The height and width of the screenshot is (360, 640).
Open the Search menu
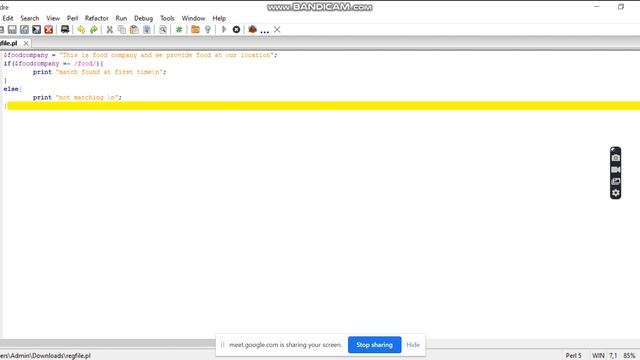pos(30,18)
